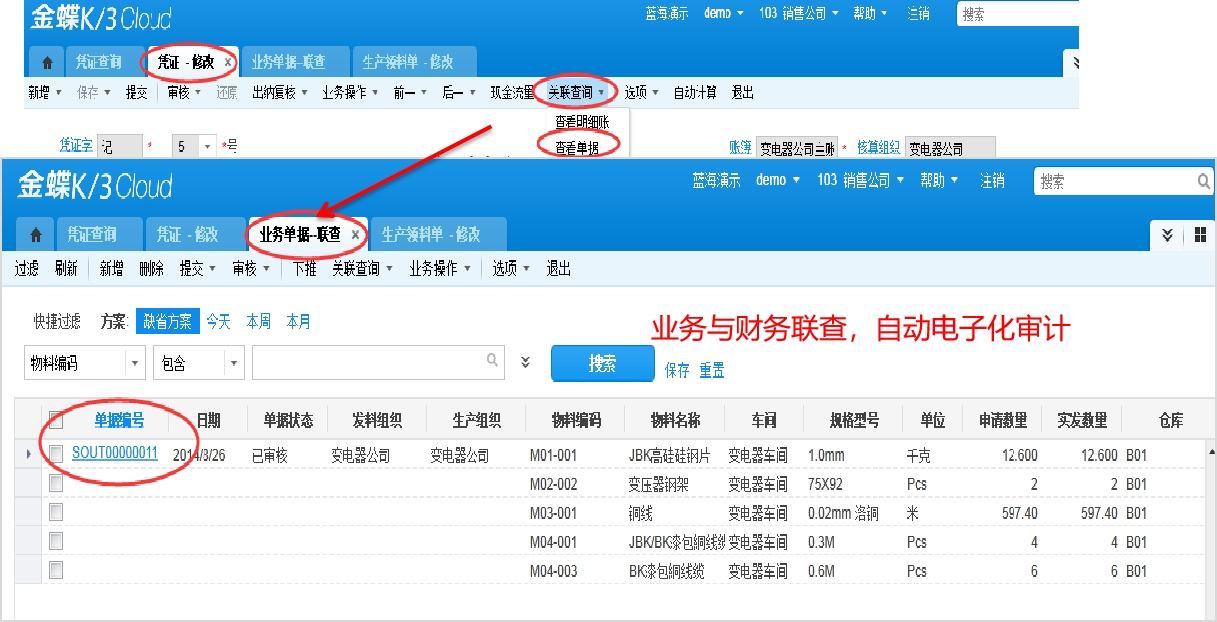Check the box for material M02-002 row
1217x622 pixels.
tap(56, 483)
